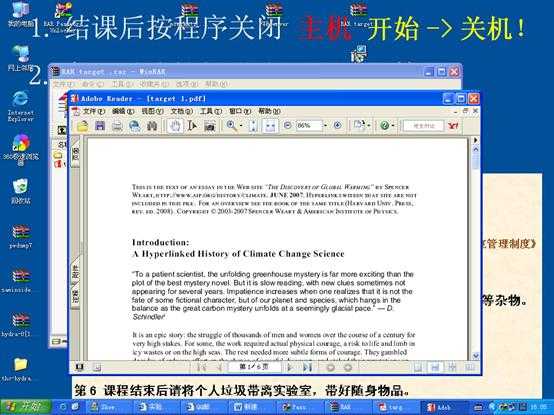Open a file with the folder icon in Adobe Reader
The width and height of the screenshot is (554, 415).
click(82, 126)
